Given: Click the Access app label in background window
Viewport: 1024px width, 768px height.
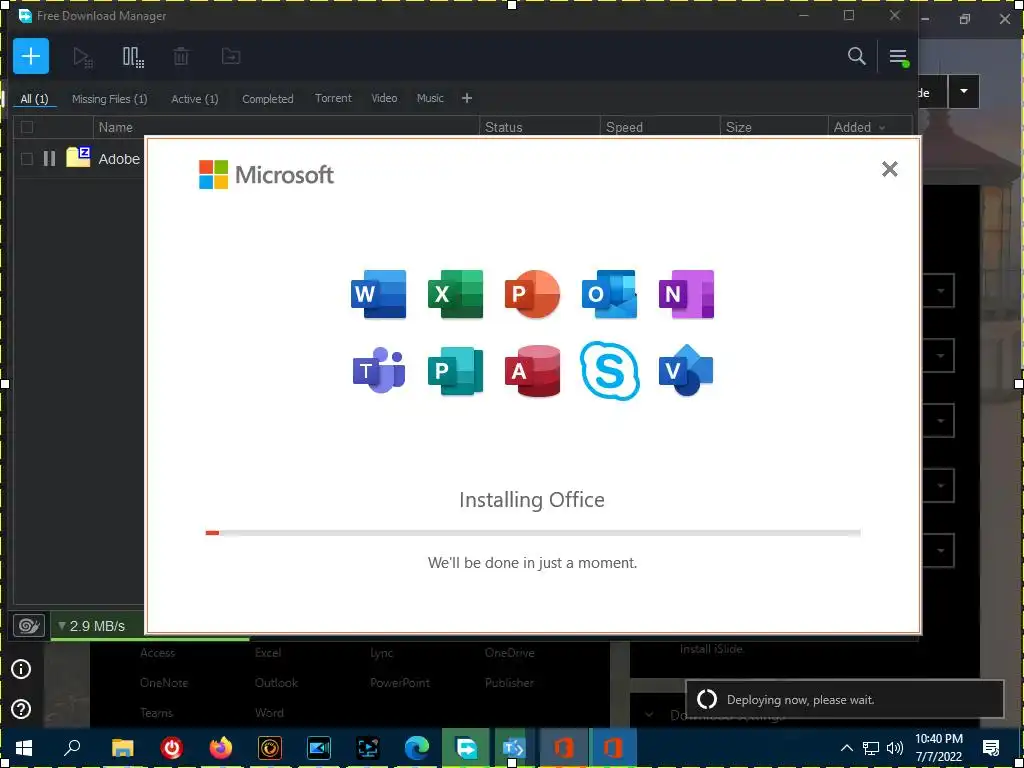Looking at the screenshot, I should [x=157, y=652].
